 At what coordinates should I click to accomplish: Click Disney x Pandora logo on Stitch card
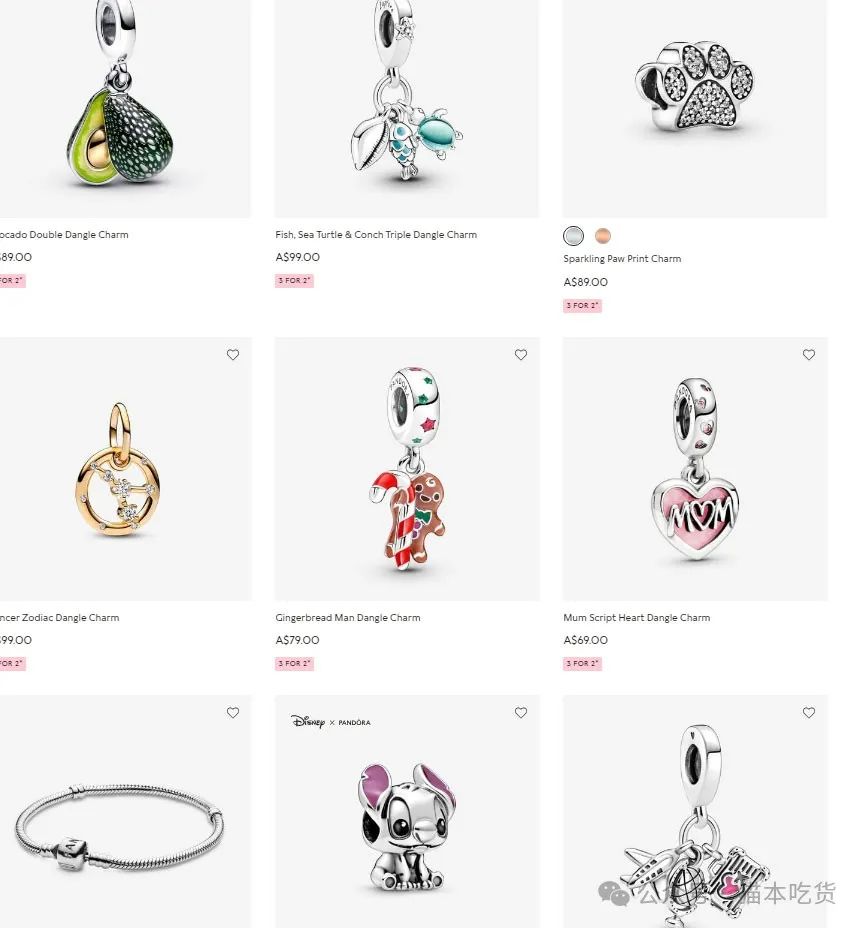pos(331,721)
